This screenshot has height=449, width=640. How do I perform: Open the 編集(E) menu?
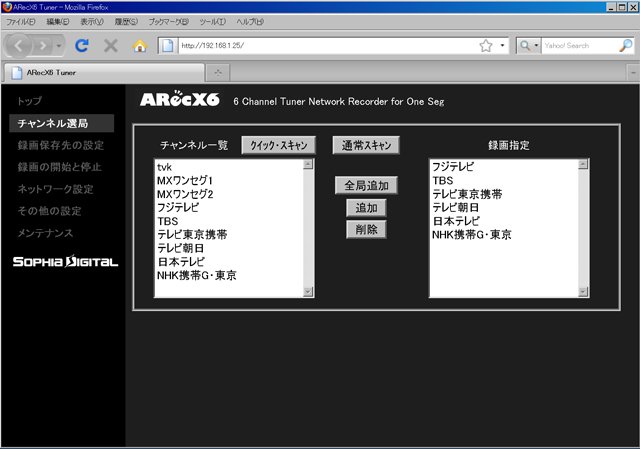(58, 22)
